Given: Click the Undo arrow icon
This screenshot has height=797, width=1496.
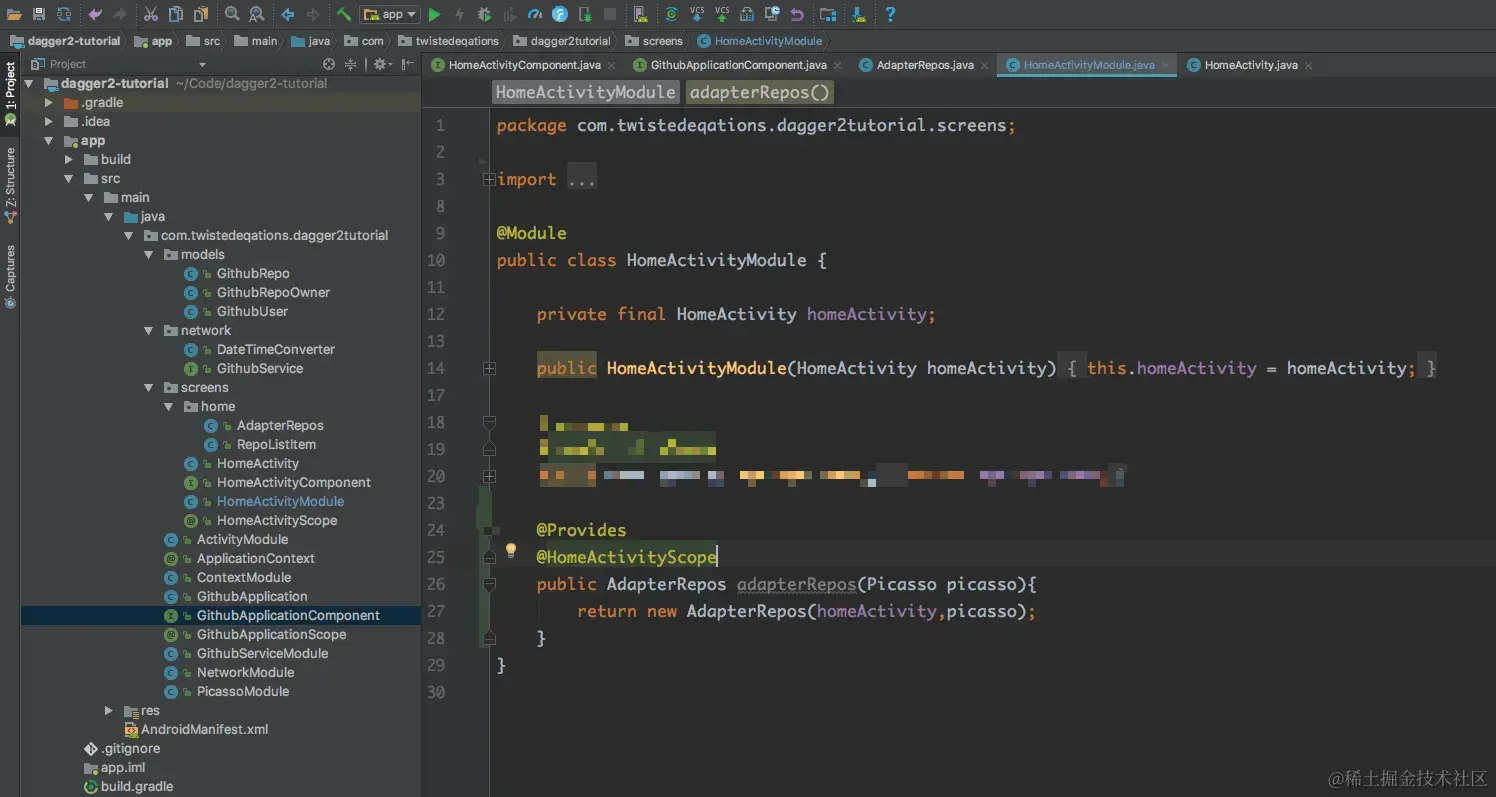Looking at the screenshot, I should coord(95,14).
